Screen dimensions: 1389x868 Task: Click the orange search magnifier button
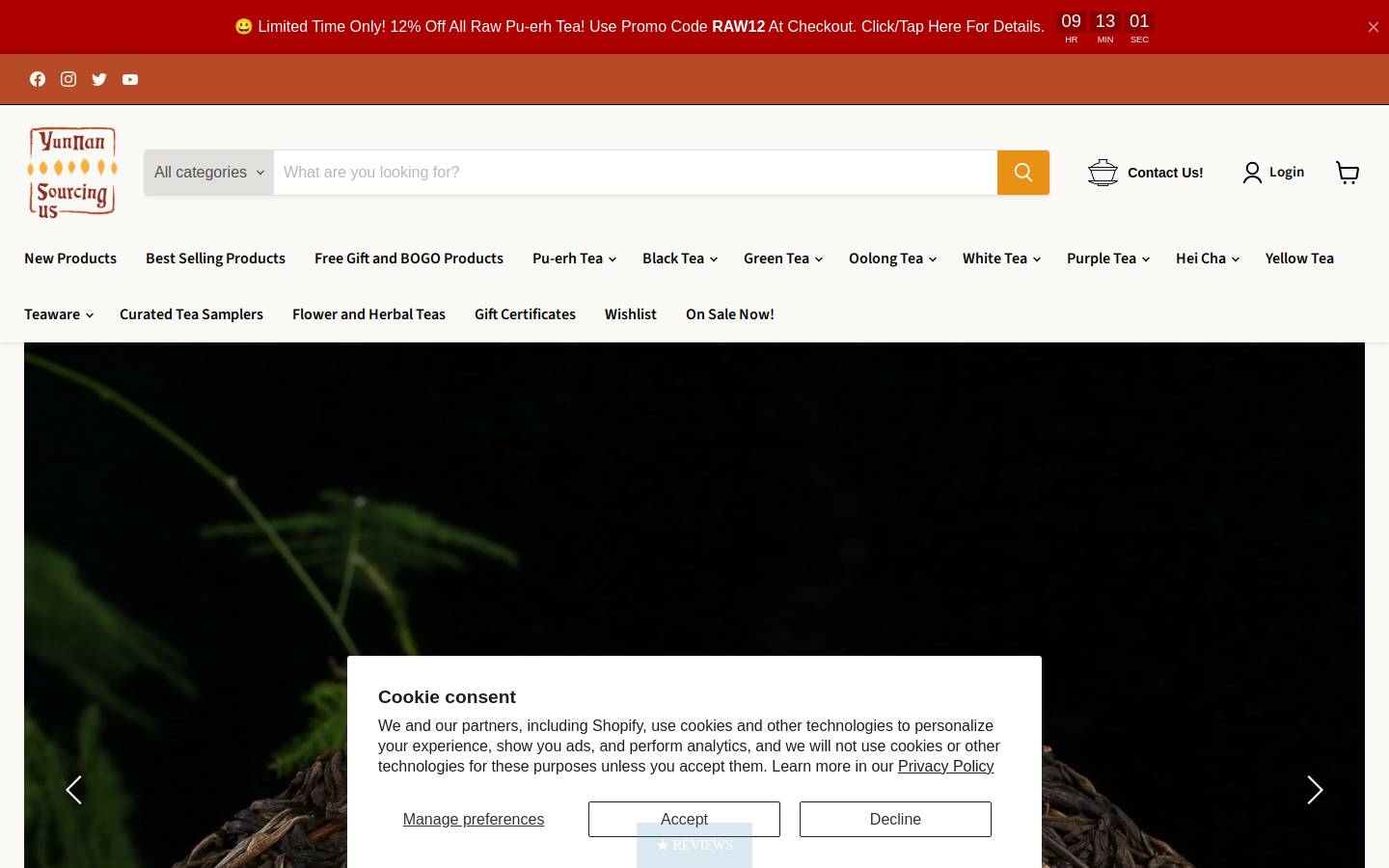tap(1023, 173)
